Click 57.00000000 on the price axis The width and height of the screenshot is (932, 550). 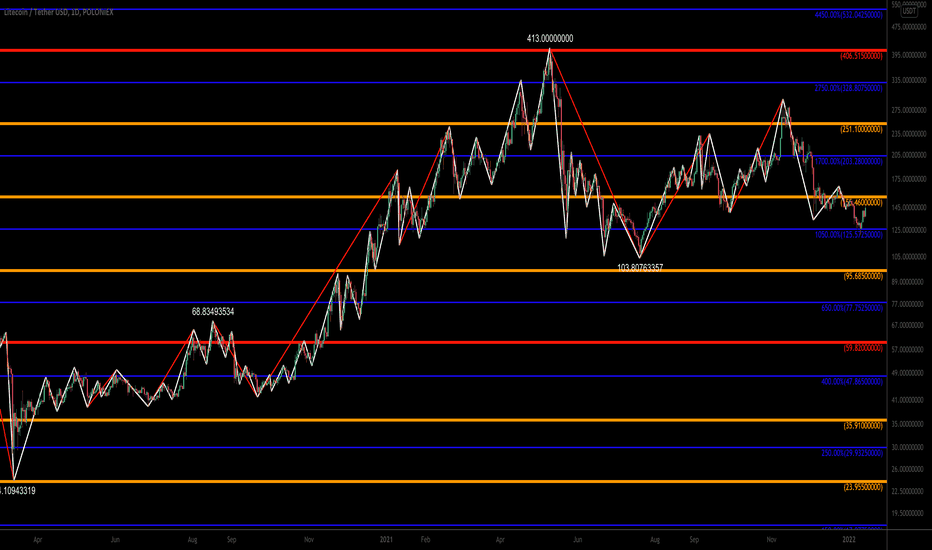pos(909,350)
